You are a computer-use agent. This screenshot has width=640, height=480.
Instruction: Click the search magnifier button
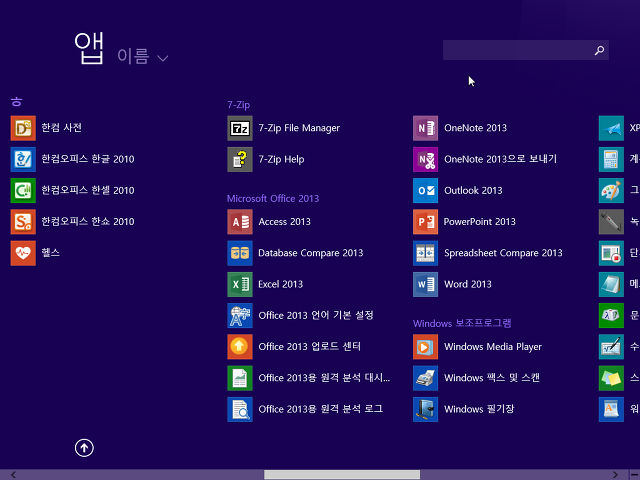coord(599,50)
